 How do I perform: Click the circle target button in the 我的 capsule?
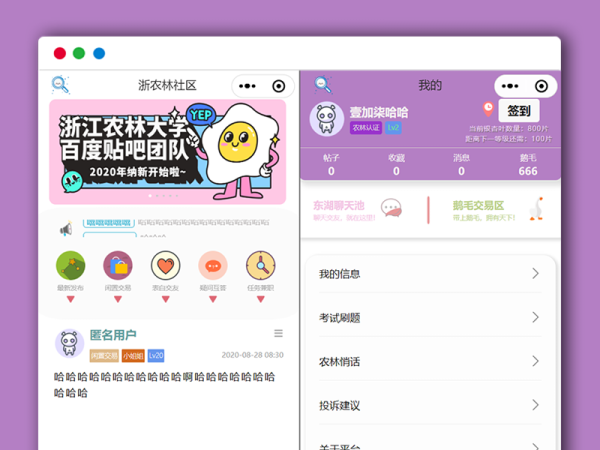pyautogui.click(x=541, y=86)
